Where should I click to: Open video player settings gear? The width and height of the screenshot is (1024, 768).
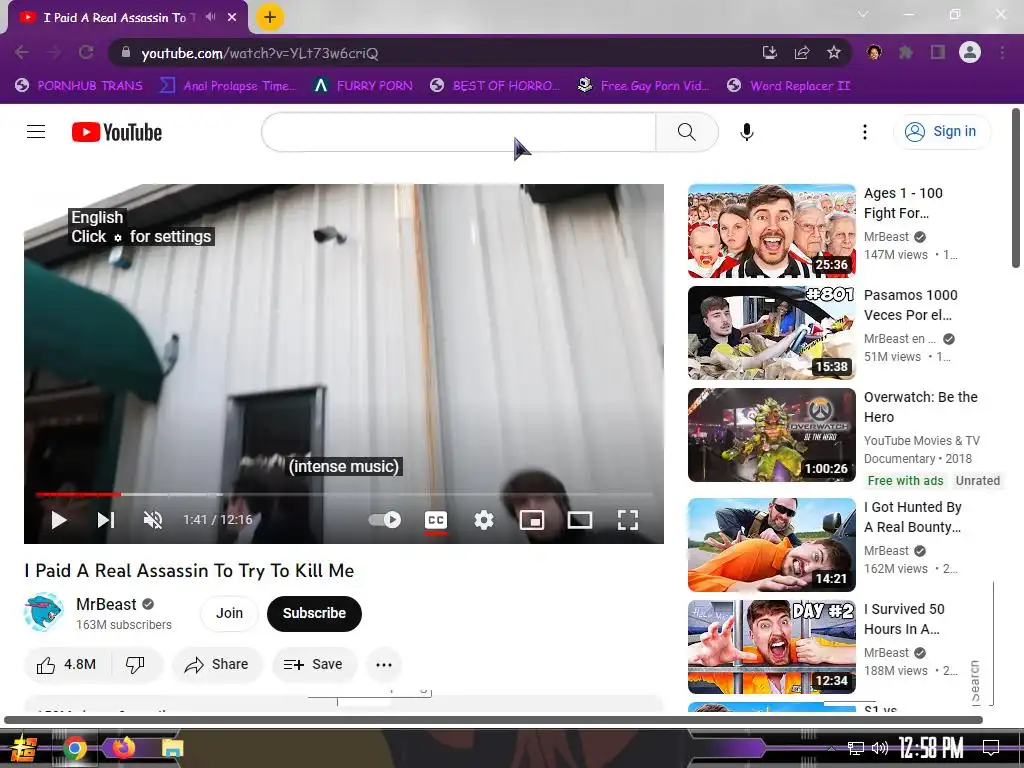tap(484, 520)
